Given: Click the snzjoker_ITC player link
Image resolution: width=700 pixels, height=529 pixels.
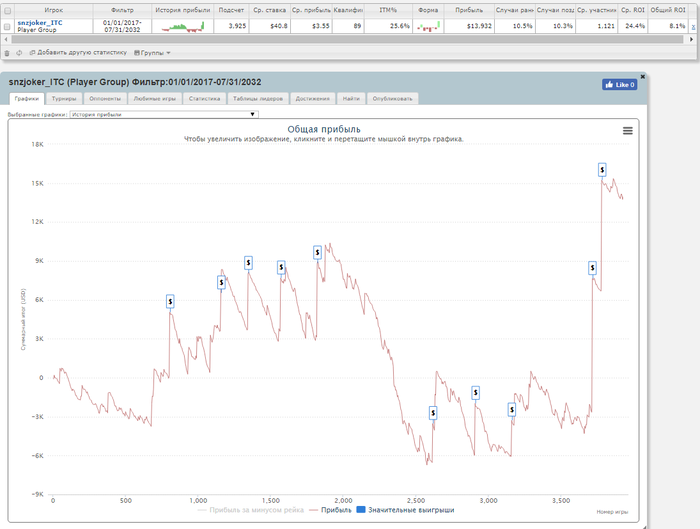Looking at the screenshot, I should tap(40, 23).
